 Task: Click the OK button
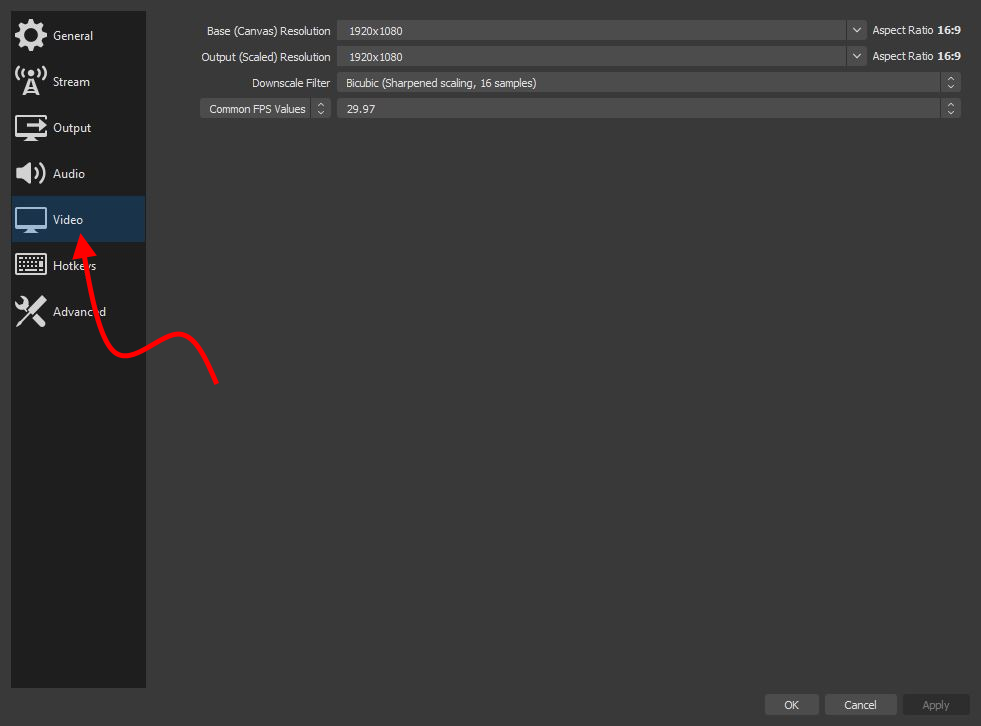pyautogui.click(x=791, y=705)
